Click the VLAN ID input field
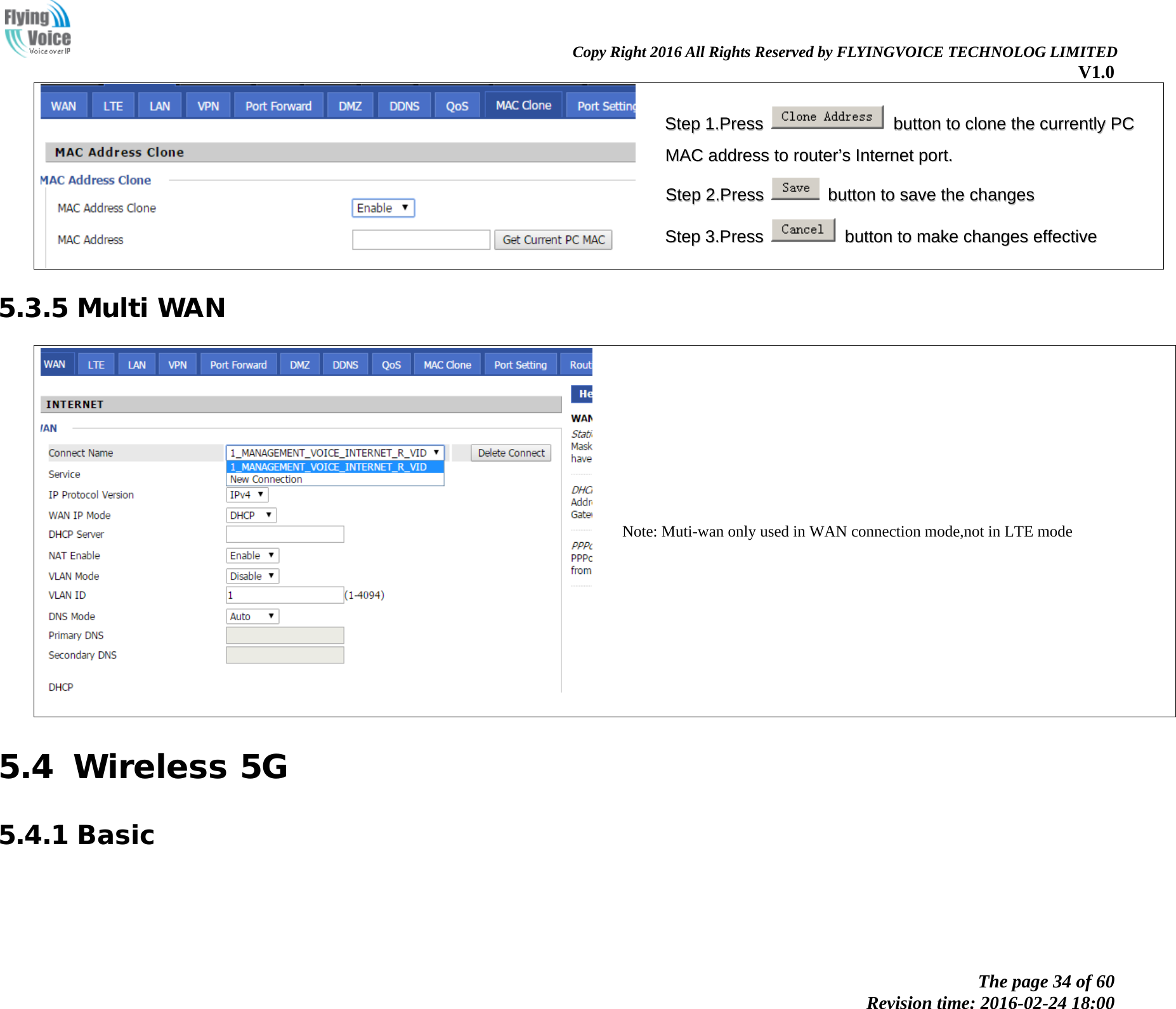The image size is (1176, 1009). [284, 595]
